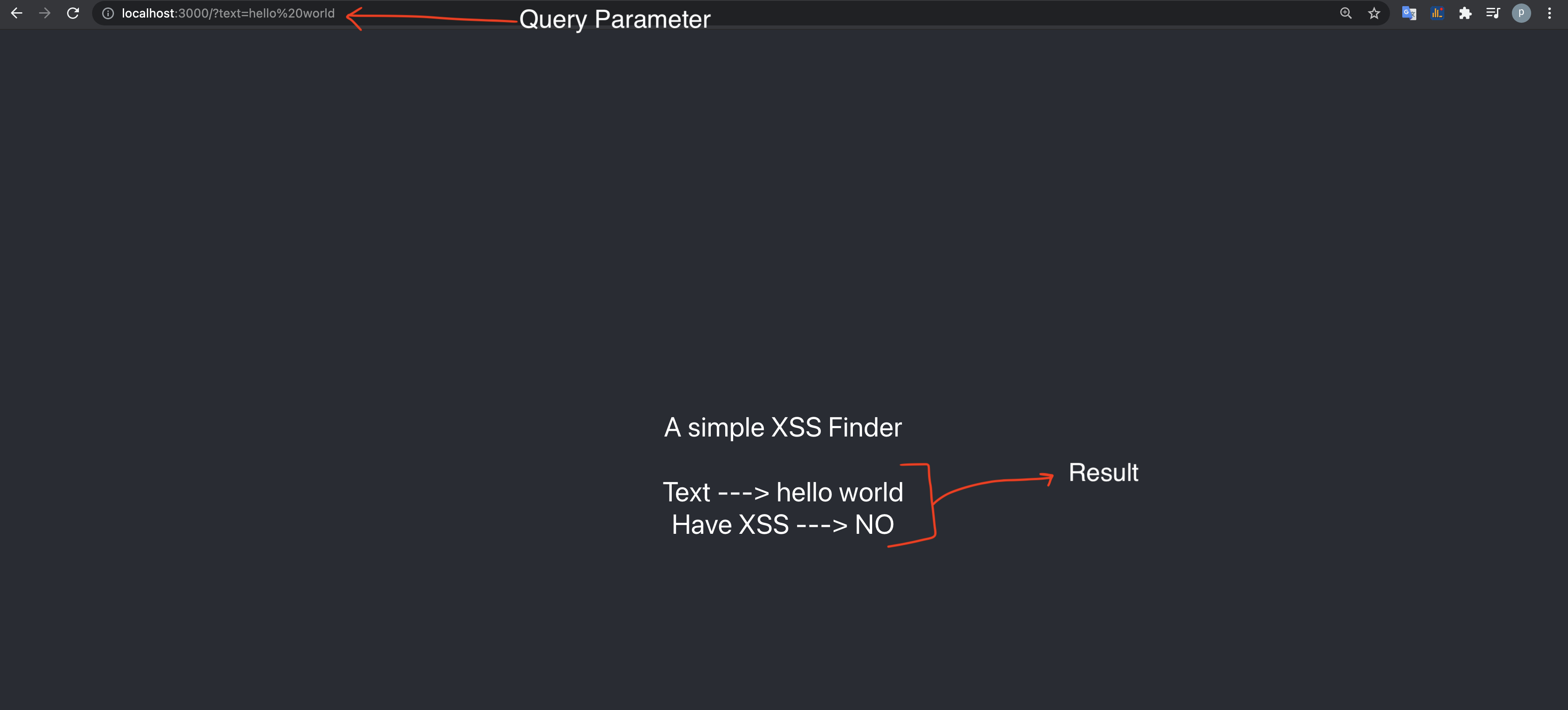Viewport: 1568px width, 710px height.
Task: Click the 'Have XSS ---> NO' result
Action: tap(783, 525)
